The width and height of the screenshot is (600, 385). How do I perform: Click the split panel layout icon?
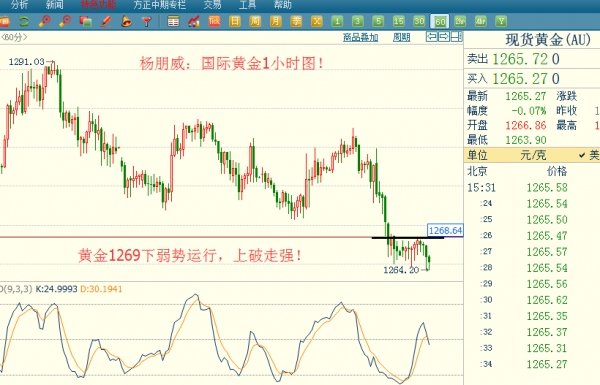coord(456,37)
